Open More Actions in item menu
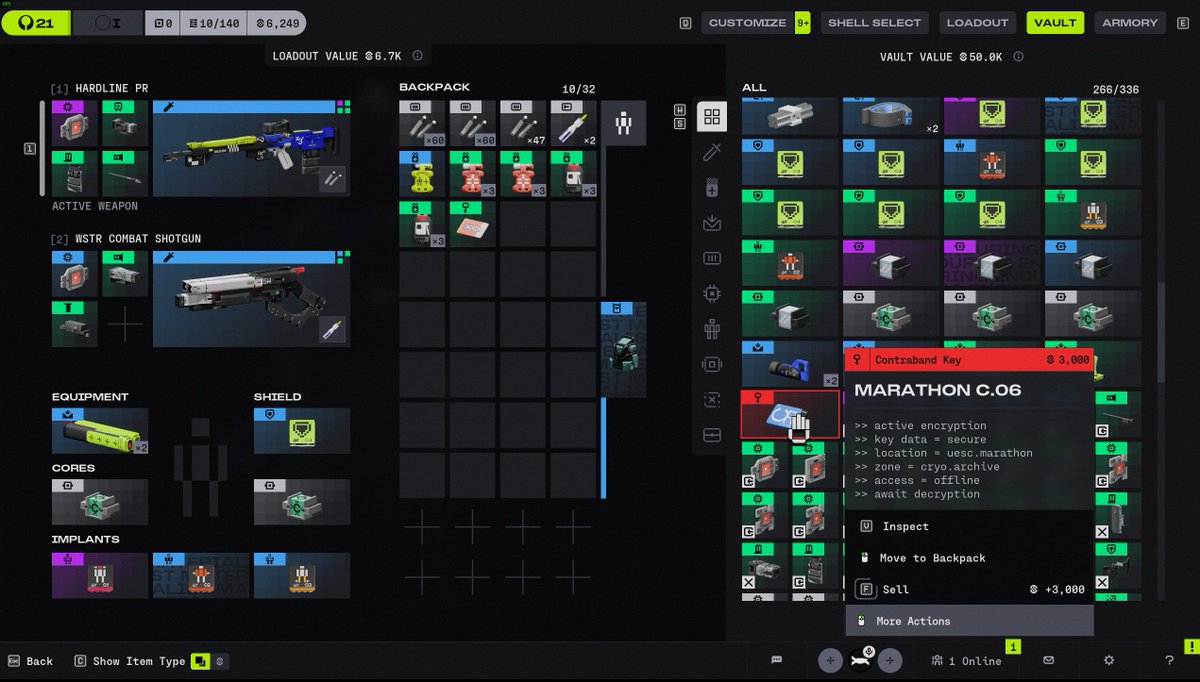The image size is (1200, 682). pyautogui.click(x=969, y=621)
